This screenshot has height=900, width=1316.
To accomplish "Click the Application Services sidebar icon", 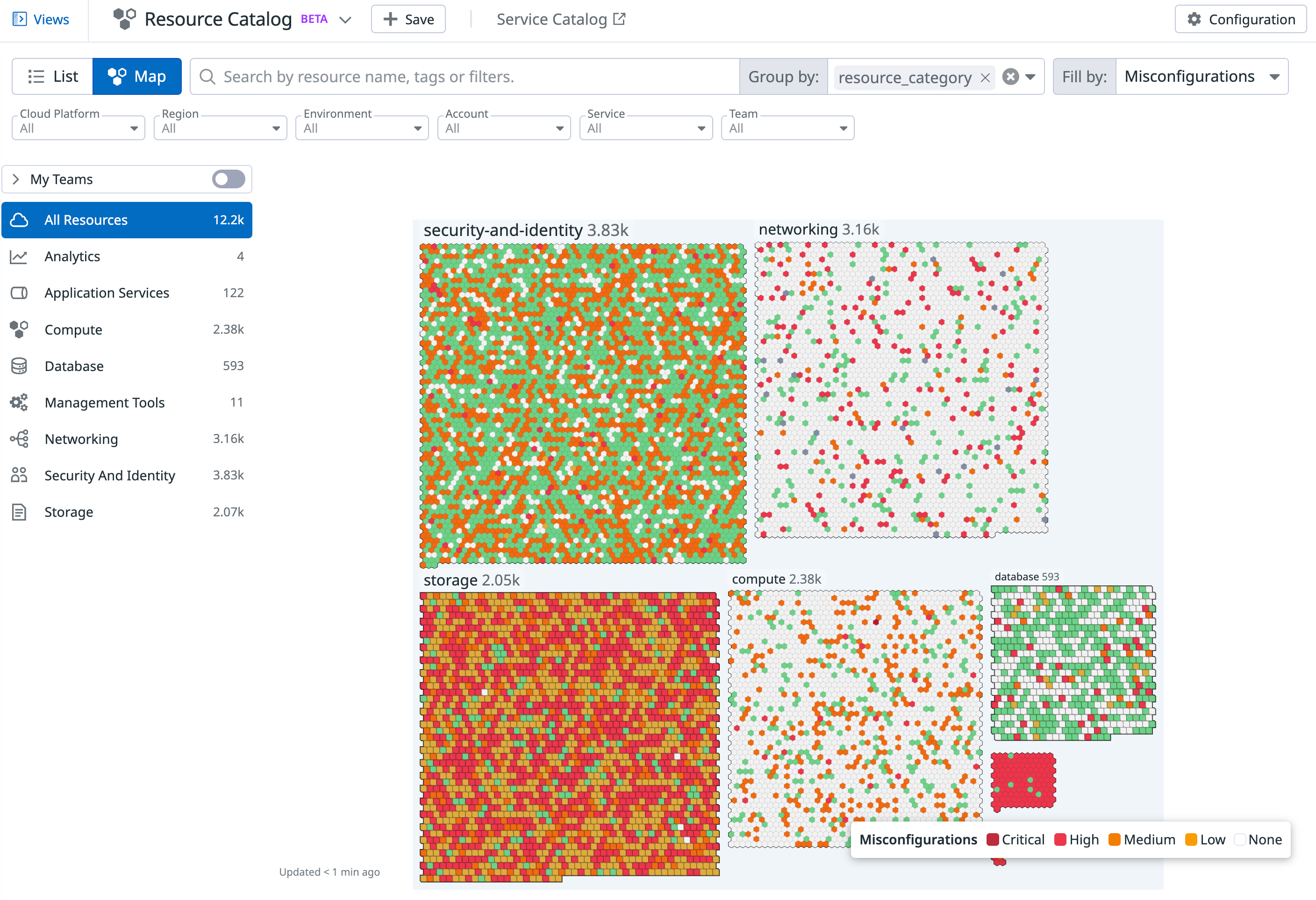I will click(19, 293).
